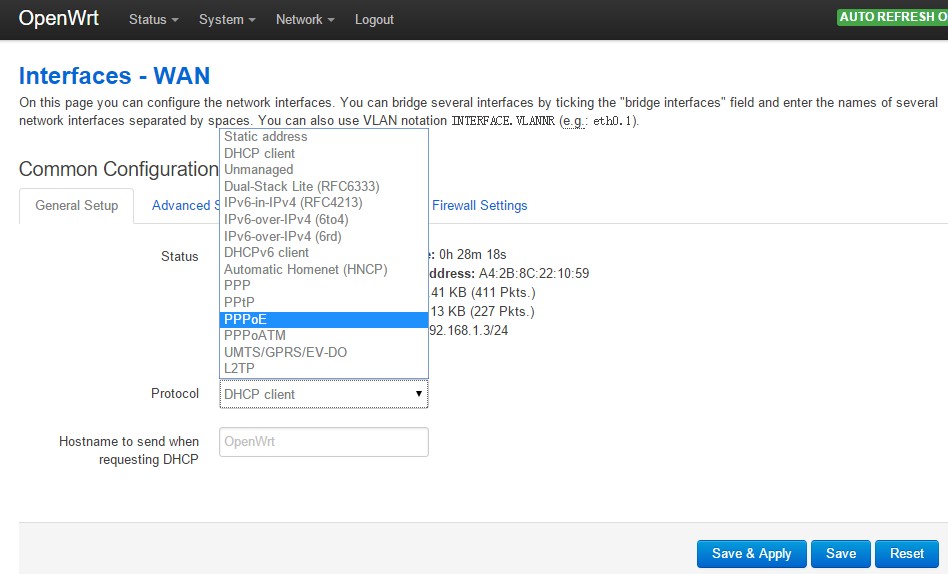Image resolution: width=948 pixels, height=574 pixels.
Task: Choose Static address protocol option
Action: (265, 136)
